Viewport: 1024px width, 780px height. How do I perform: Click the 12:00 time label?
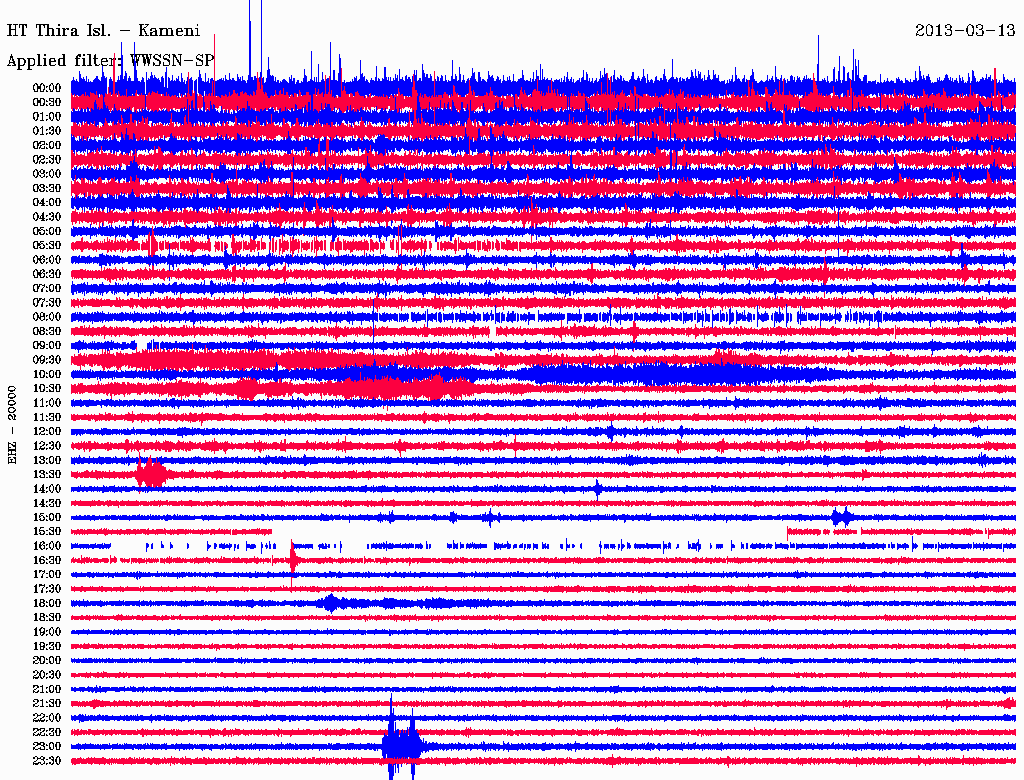pos(47,431)
